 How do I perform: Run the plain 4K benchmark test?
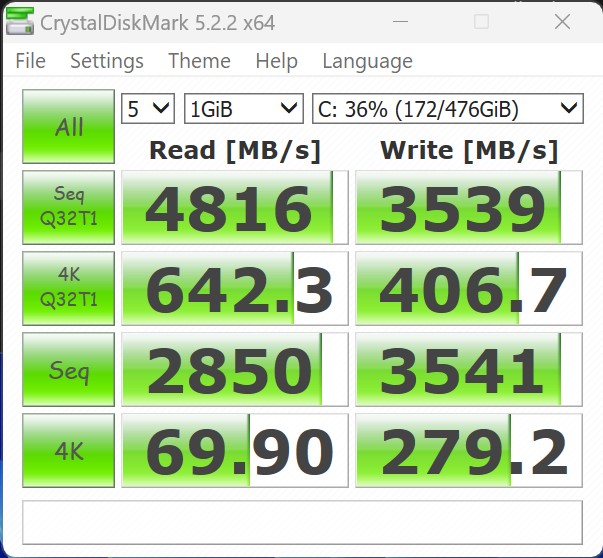(x=69, y=451)
